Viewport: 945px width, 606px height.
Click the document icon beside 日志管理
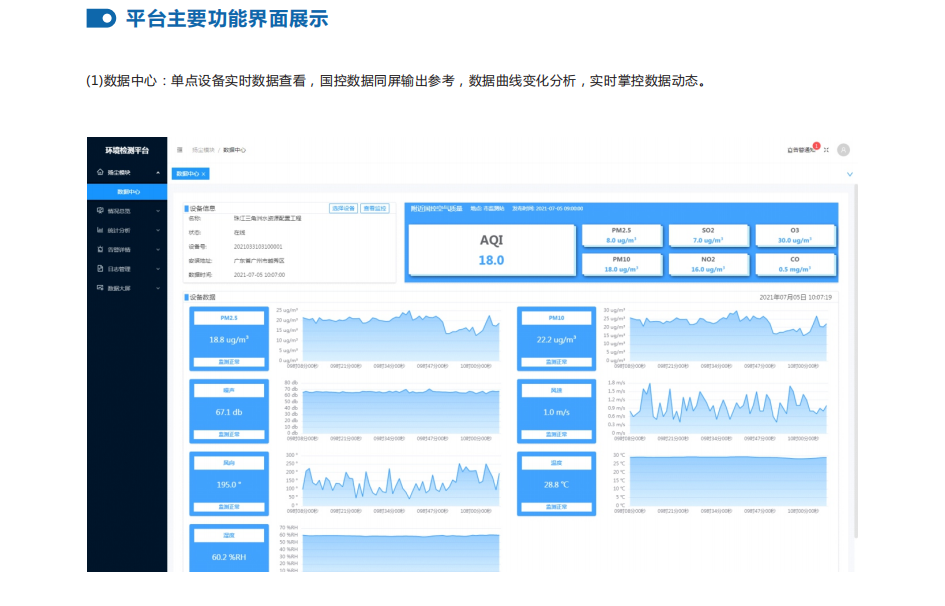click(100, 269)
